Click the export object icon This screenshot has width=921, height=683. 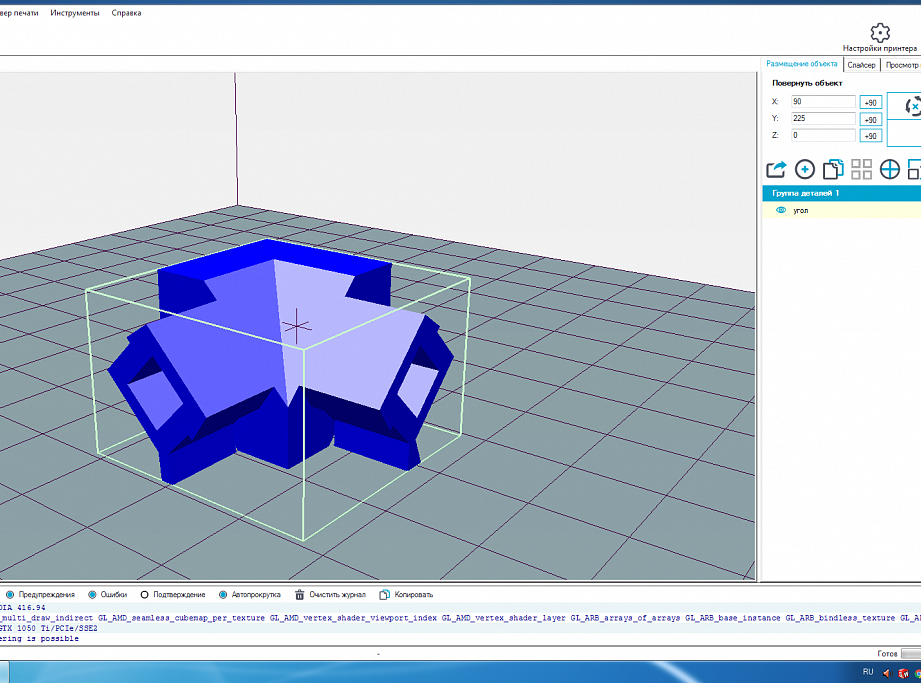(x=776, y=169)
